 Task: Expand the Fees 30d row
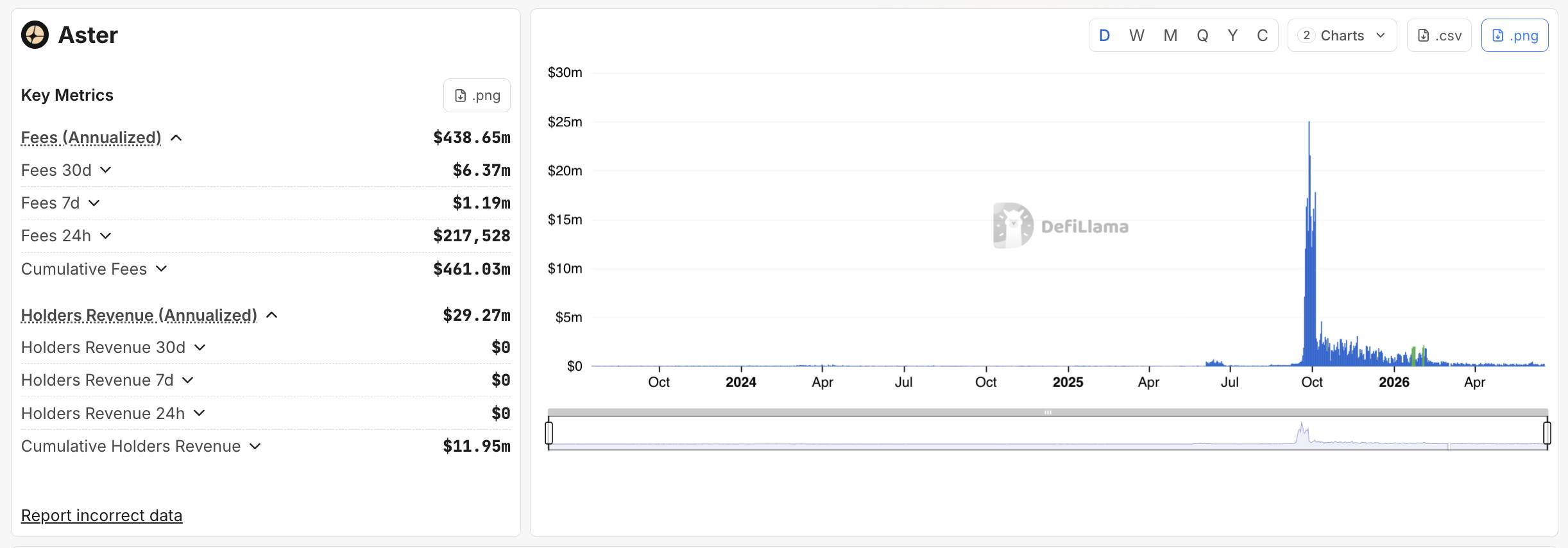pos(106,170)
